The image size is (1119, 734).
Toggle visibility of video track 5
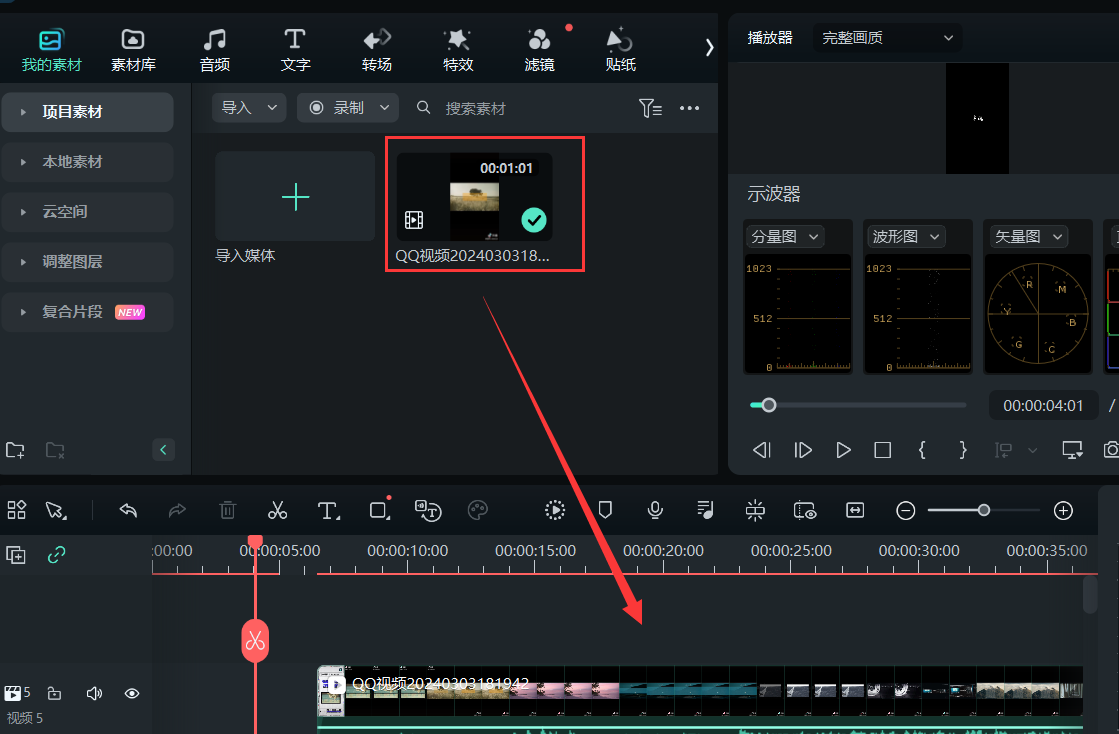131,693
